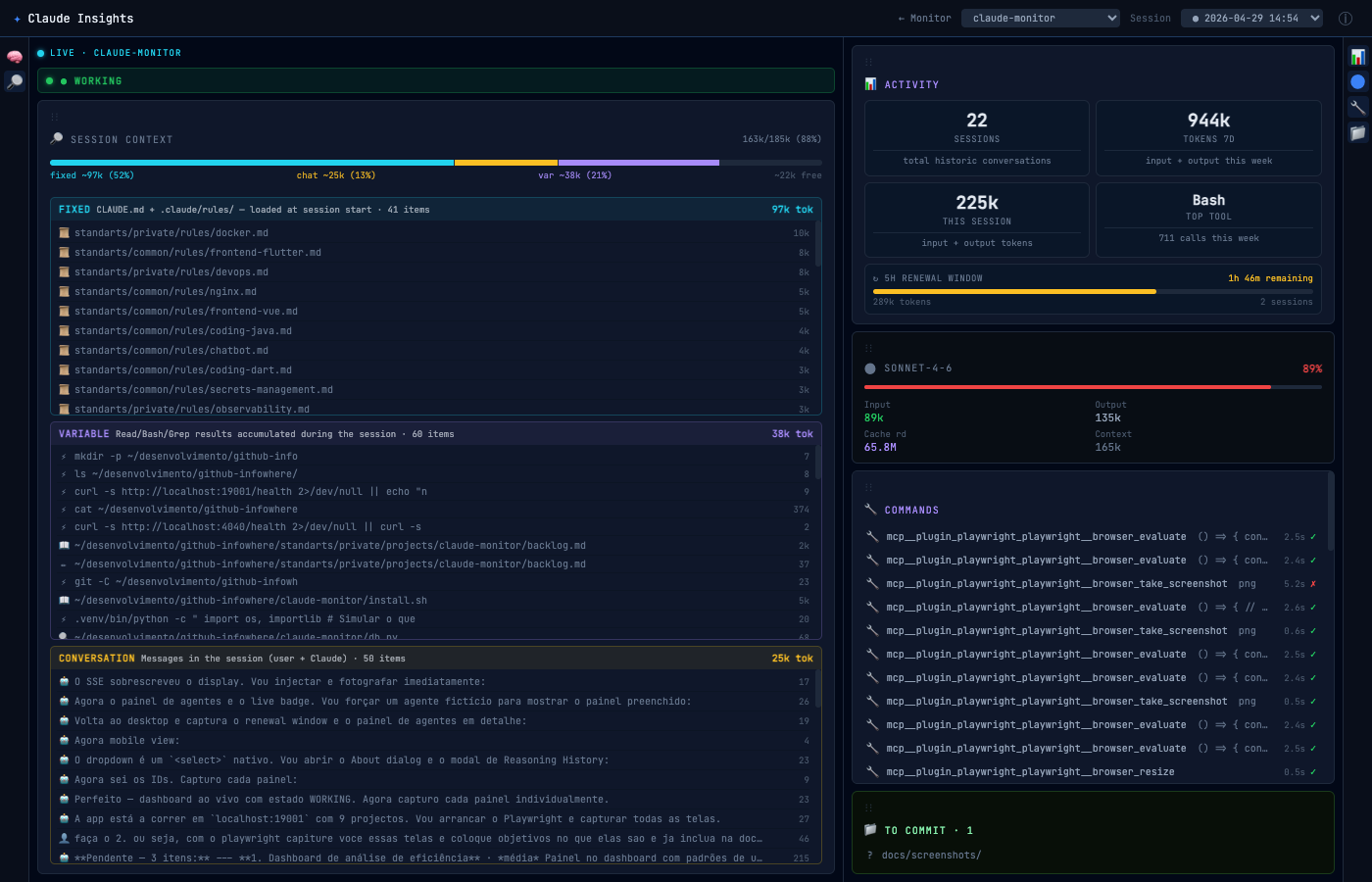1372x882 pixels.
Task: Open the Session dropdown showing 2026-04-29 14:54
Action: click(x=1252, y=18)
